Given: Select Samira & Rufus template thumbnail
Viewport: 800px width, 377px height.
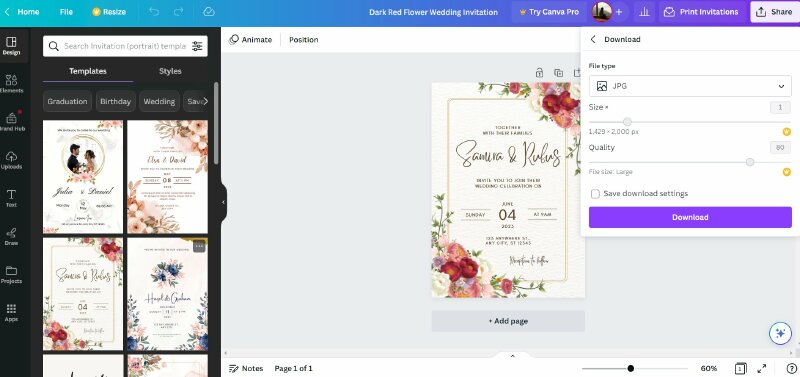Looking at the screenshot, I should (x=83, y=294).
